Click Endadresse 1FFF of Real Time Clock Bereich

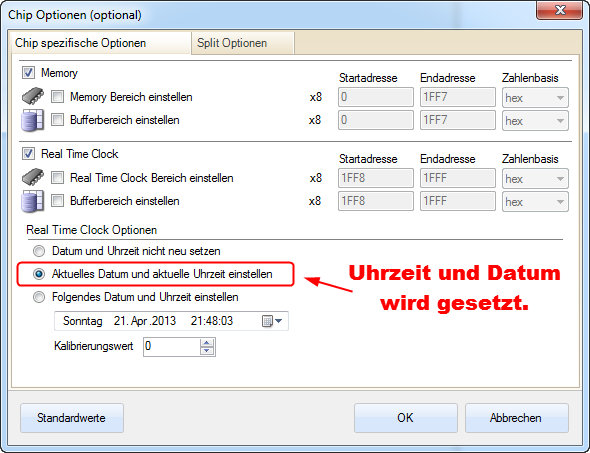(x=458, y=178)
